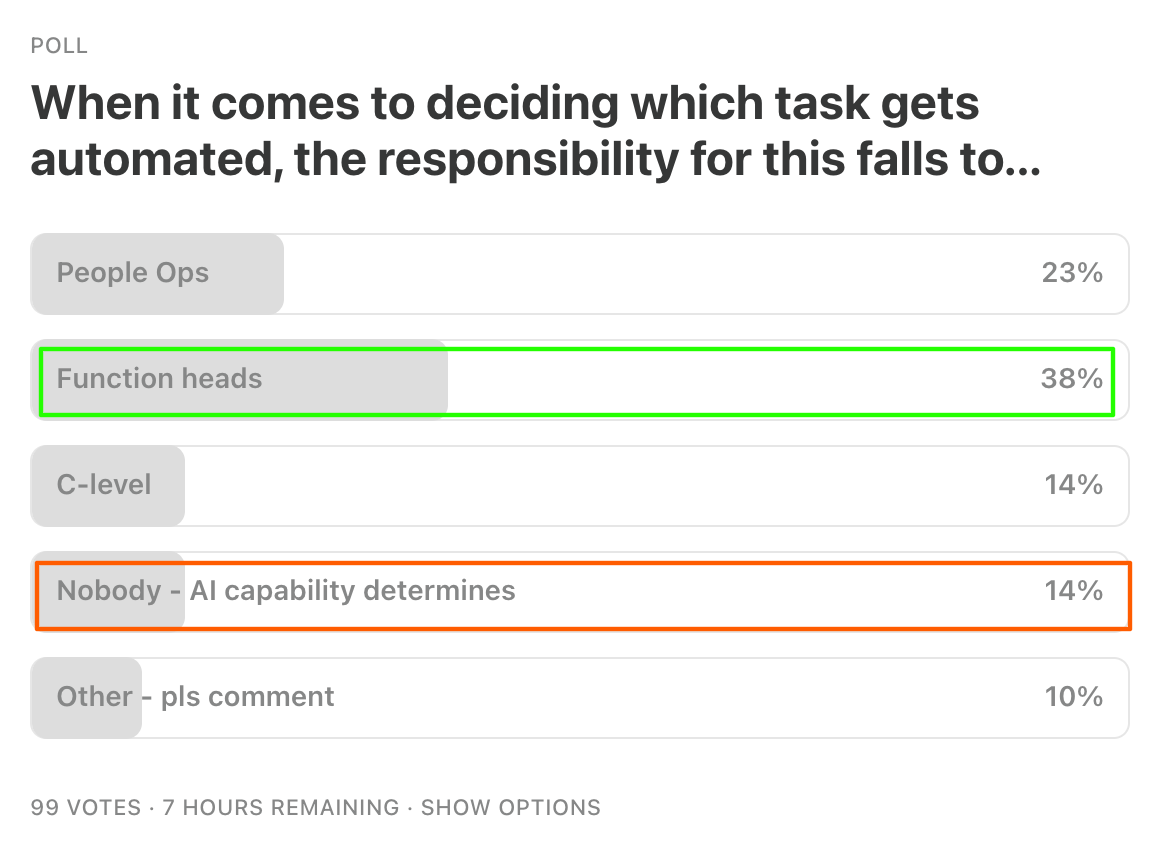The width and height of the screenshot is (1162, 854).
Task: Select 'Other - pls comment' option
Action: [580, 698]
